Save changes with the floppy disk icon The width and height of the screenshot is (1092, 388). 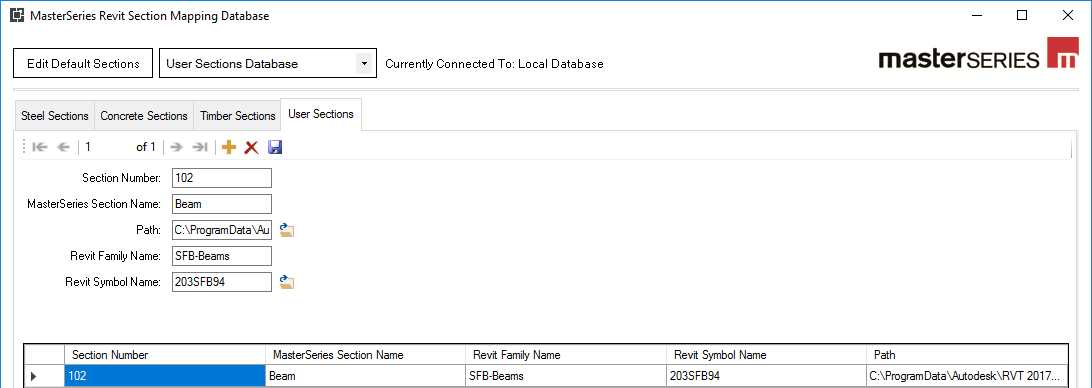275,147
